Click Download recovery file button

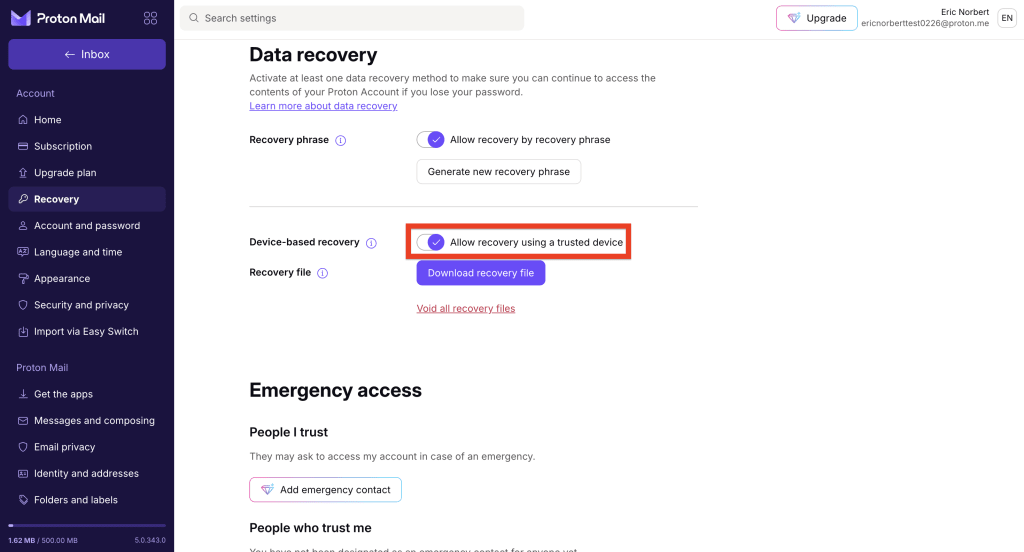pos(480,273)
